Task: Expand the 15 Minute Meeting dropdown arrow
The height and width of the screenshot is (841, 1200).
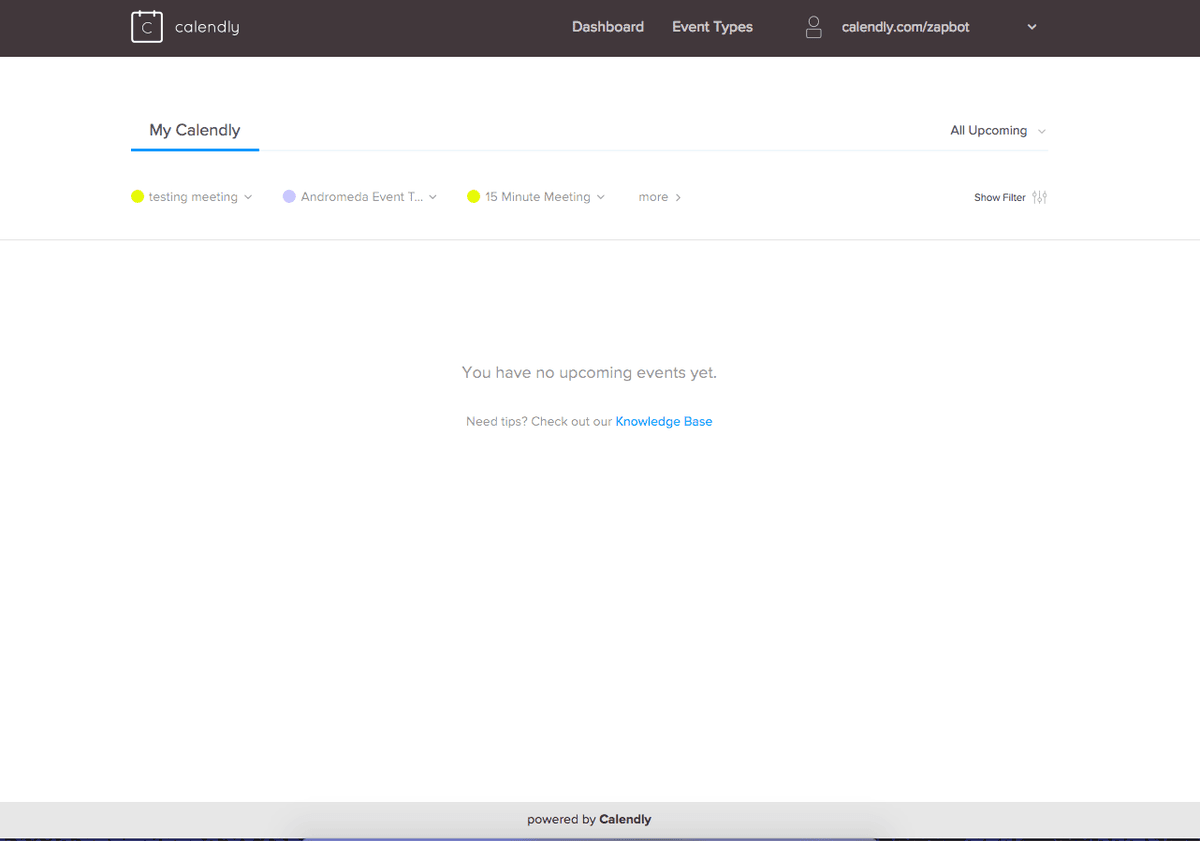Action: tap(601, 197)
